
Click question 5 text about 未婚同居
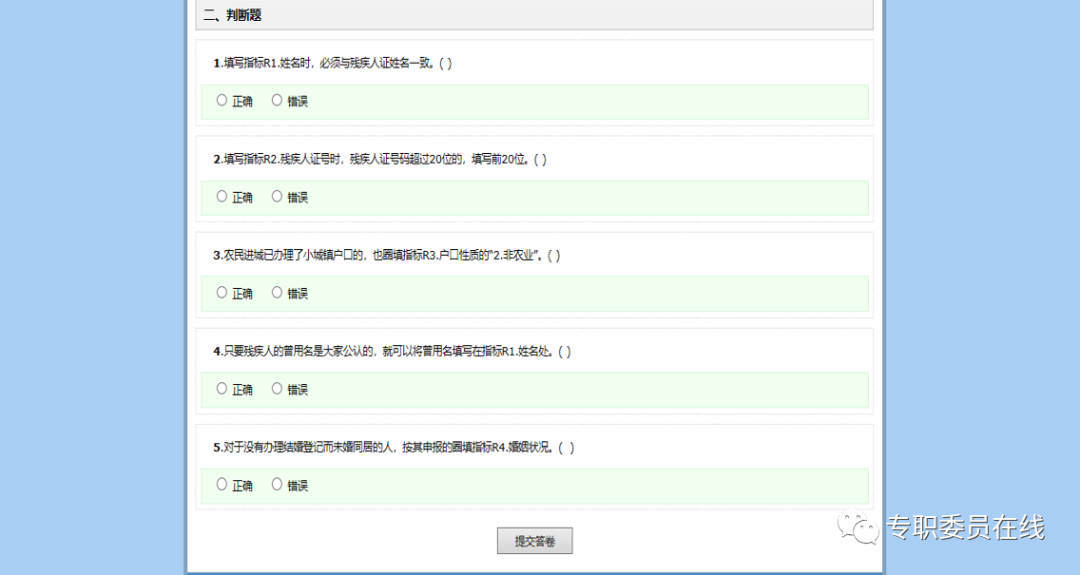[x=394, y=448]
